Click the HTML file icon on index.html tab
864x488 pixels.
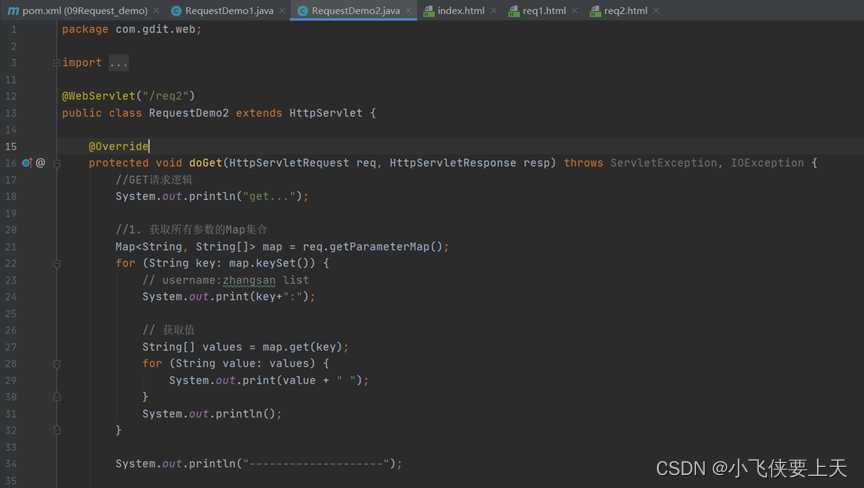429,11
